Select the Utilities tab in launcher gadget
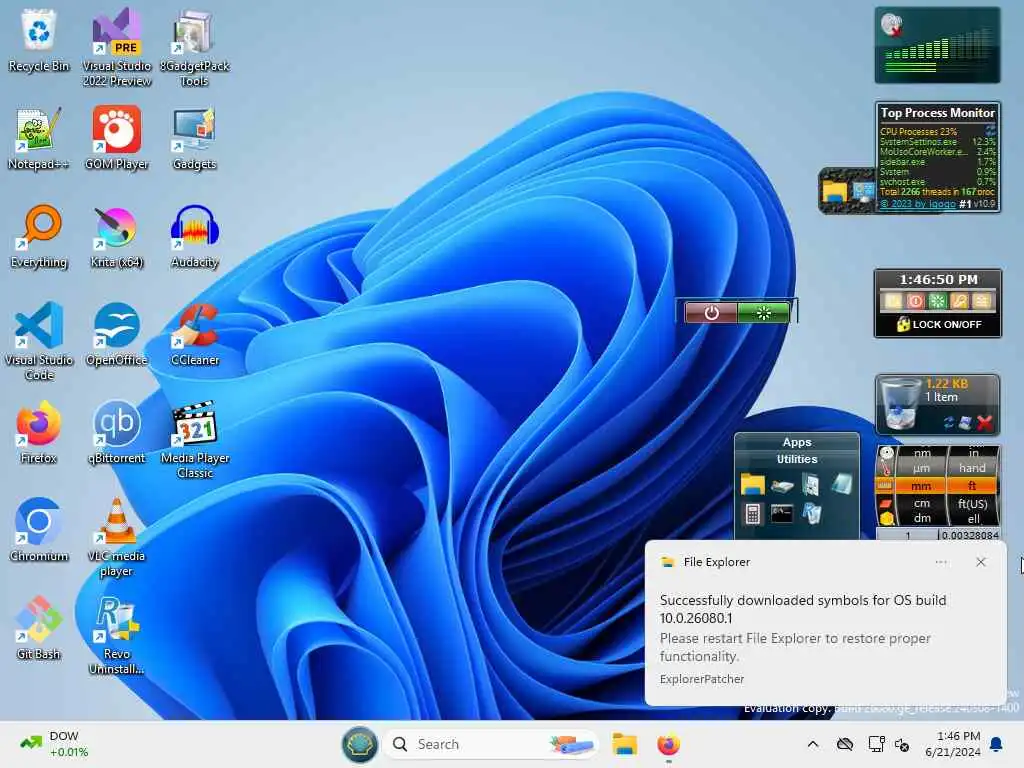1024x768 pixels. [x=797, y=459]
